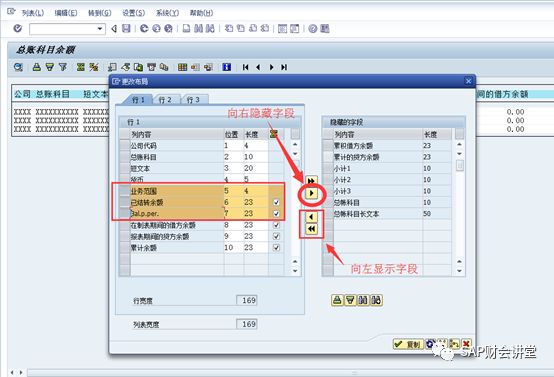Toggle total checkbox for 累计余额 row
The height and width of the screenshot is (377, 554).
tap(276, 248)
